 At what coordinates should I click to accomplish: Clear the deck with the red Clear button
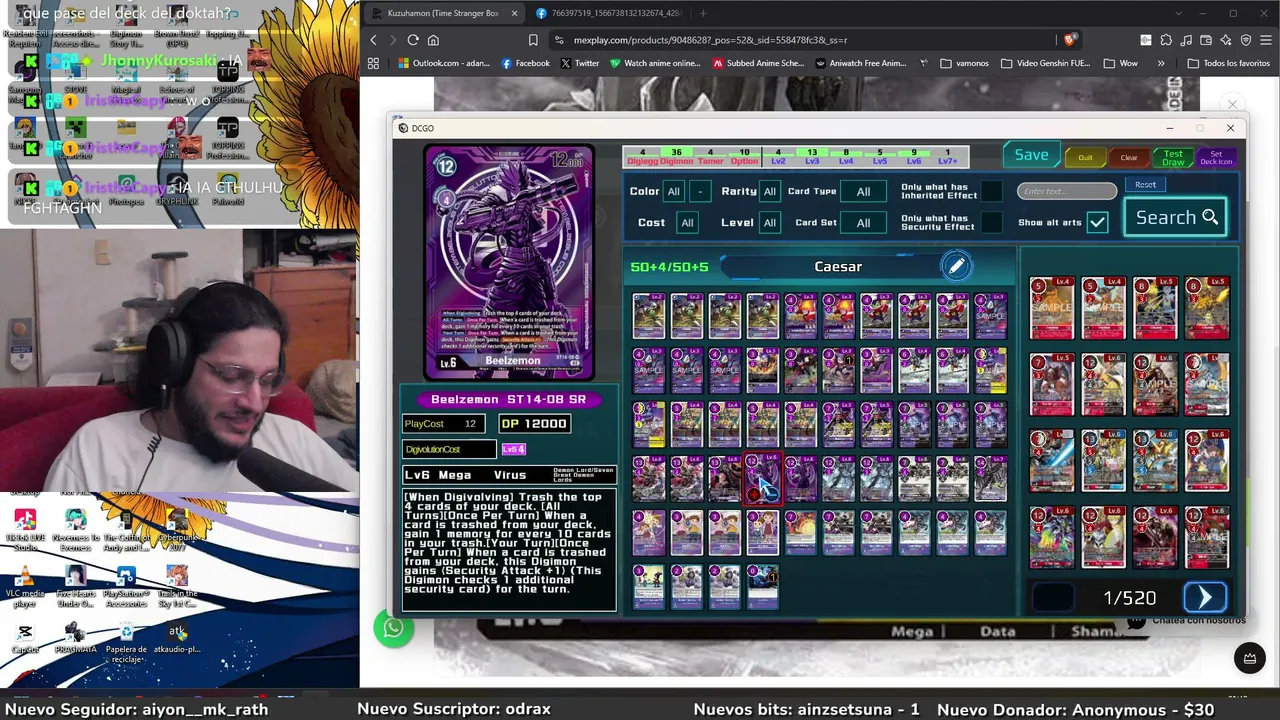(x=1129, y=157)
